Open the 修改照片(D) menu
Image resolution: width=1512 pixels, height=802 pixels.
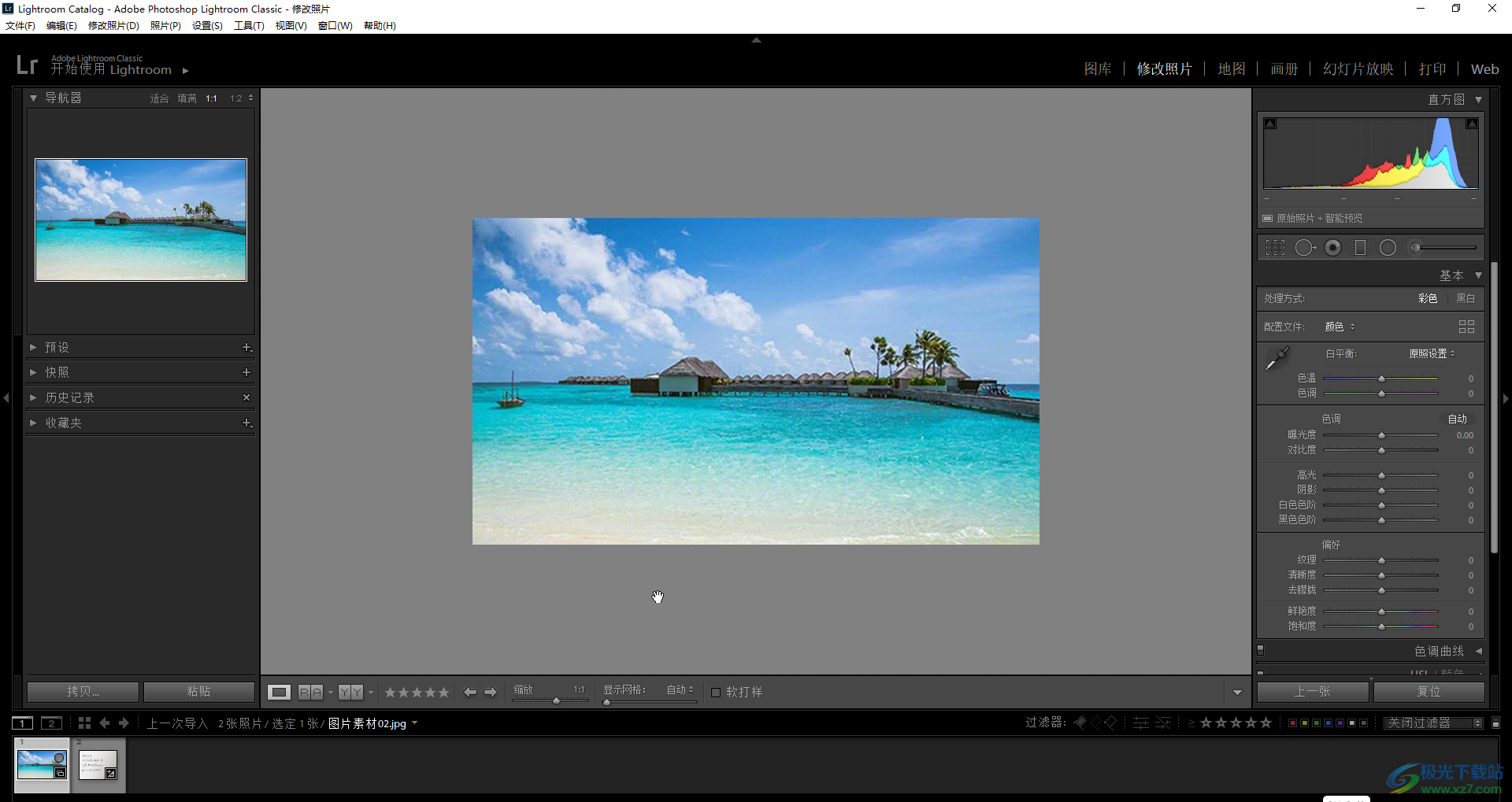[113, 26]
